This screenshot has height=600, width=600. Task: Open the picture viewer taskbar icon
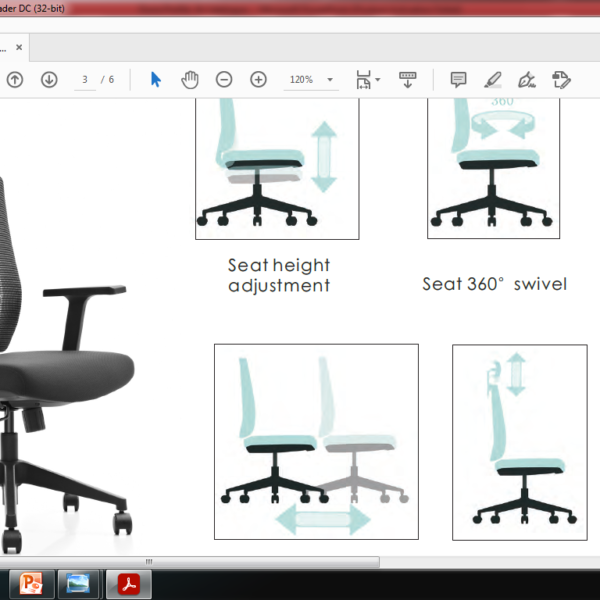78,584
